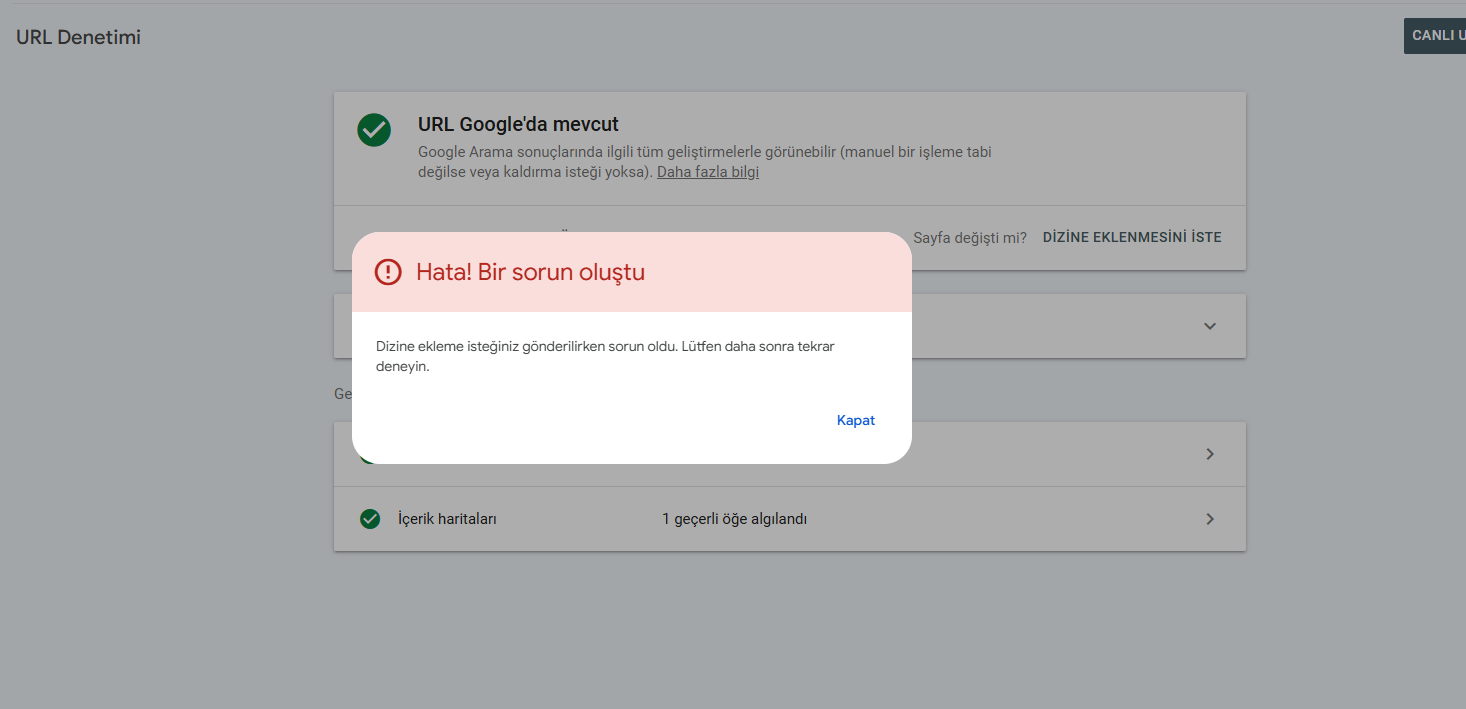Select the 1 geçerli öğe algılandı status text
Image resolution: width=1466 pixels, height=709 pixels.
point(734,519)
